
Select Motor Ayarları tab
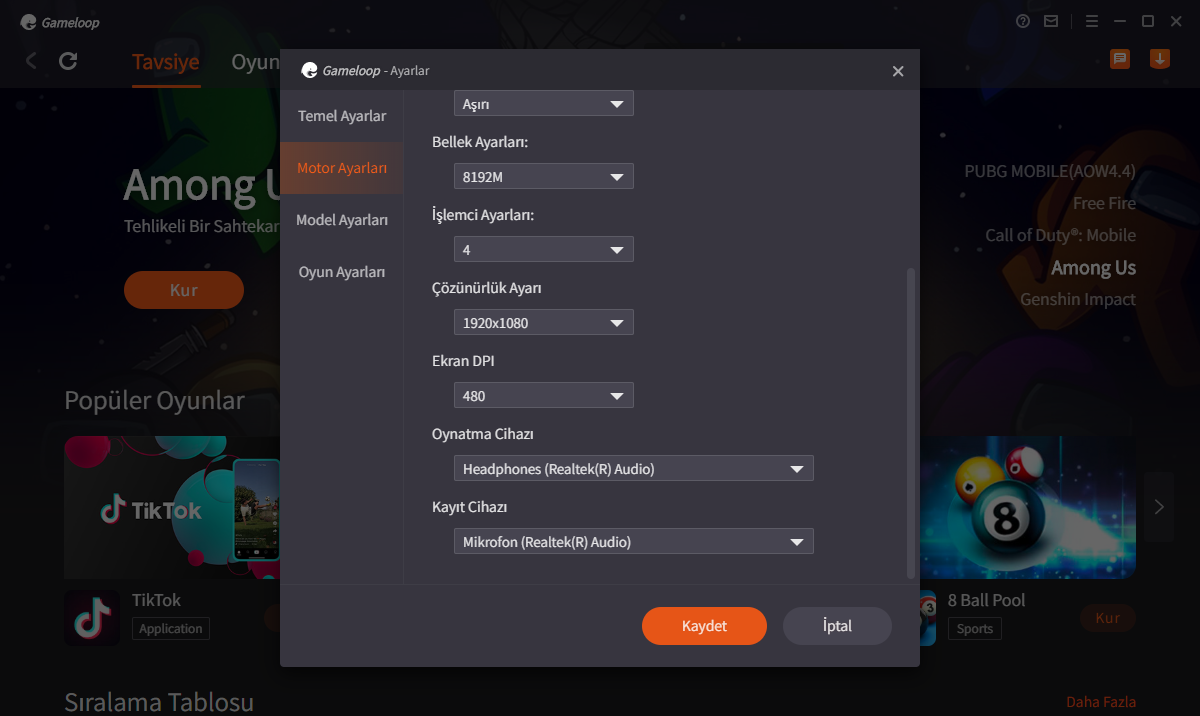click(x=342, y=168)
